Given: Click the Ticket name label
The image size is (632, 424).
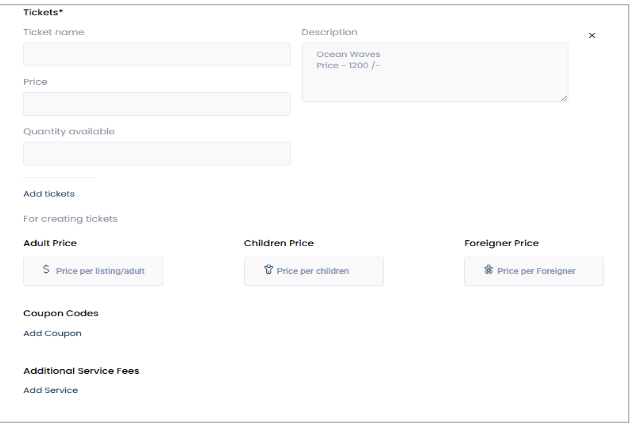Looking at the screenshot, I should pyautogui.click(x=54, y=32).
